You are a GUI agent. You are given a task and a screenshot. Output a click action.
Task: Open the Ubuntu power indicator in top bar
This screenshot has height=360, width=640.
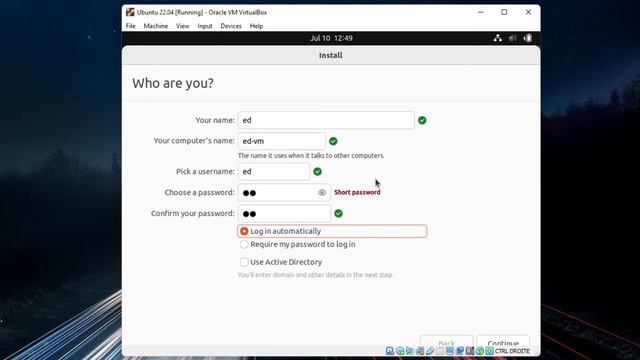click(528, 38)
